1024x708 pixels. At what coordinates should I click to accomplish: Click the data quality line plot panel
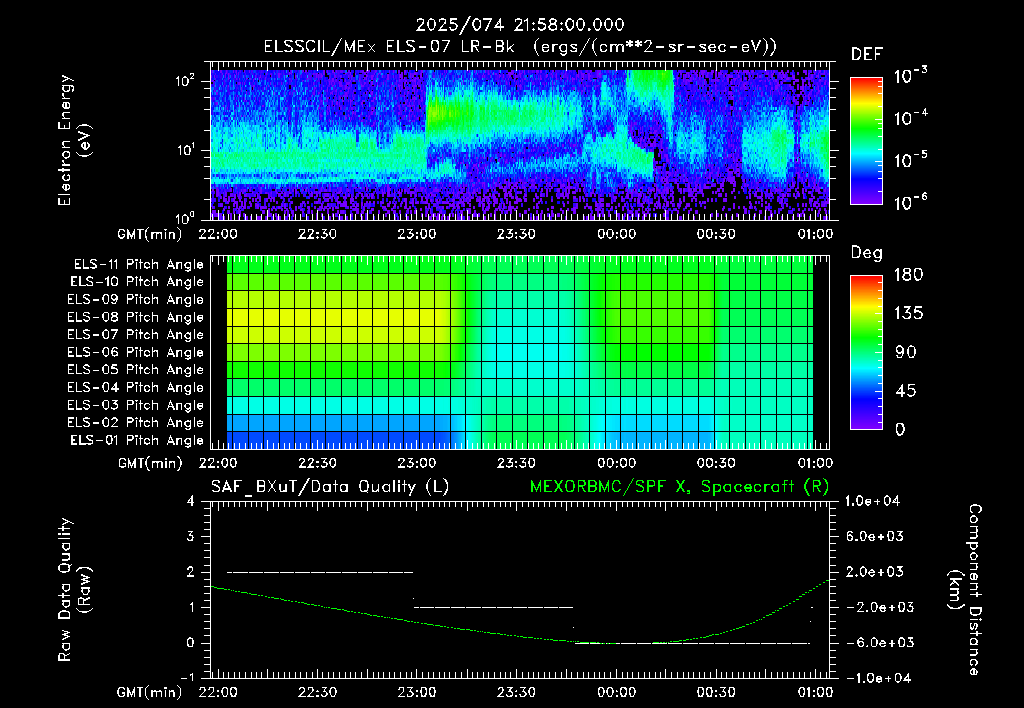point(520,590)
